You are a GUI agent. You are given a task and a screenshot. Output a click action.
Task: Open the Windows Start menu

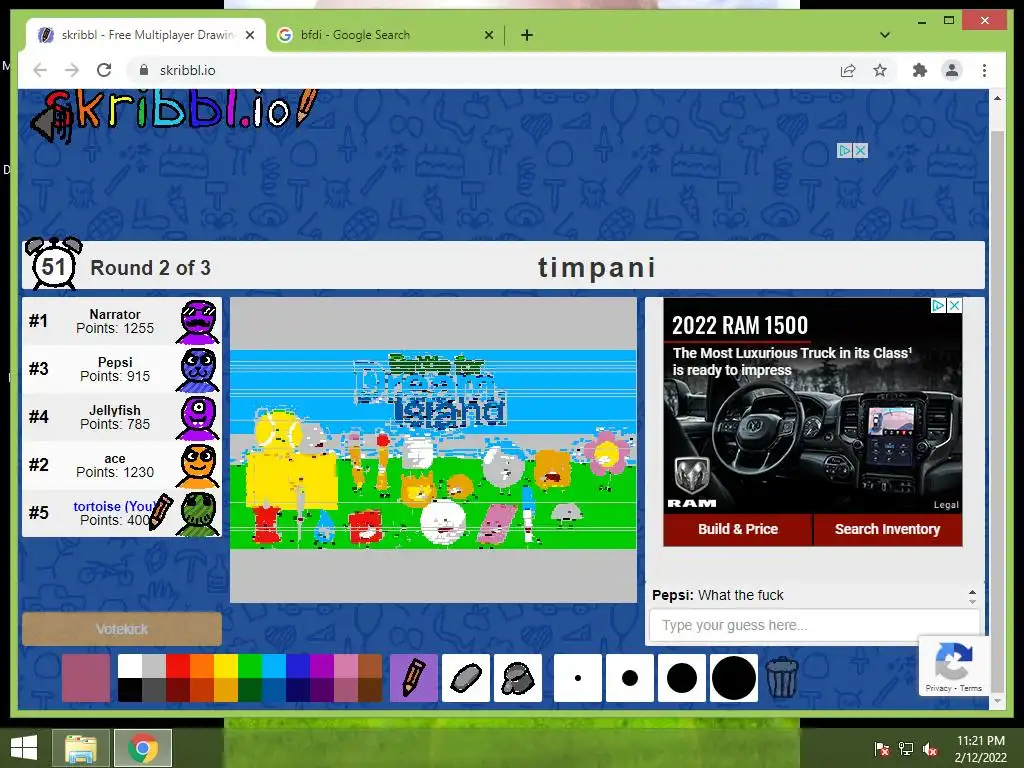24,748
